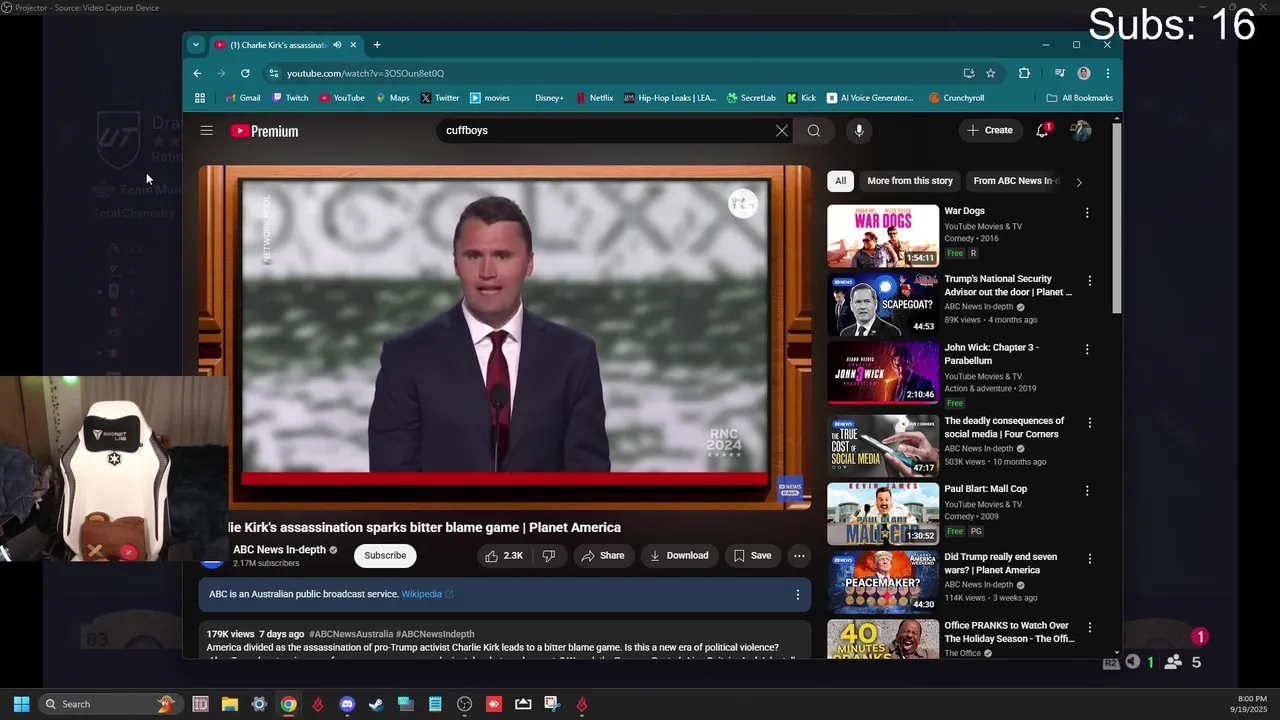The image size is (1280, 720).
Task: Open the Chrome apps grid in bookmarks bar
Action: pos(200,98)
